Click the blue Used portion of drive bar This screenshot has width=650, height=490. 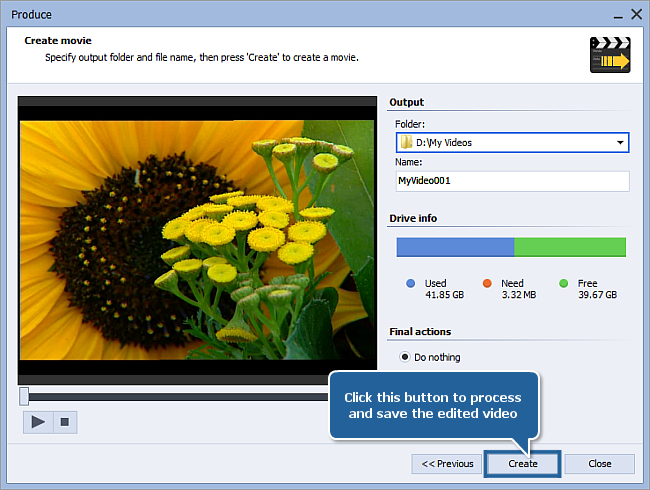click(x=455, y=247)
